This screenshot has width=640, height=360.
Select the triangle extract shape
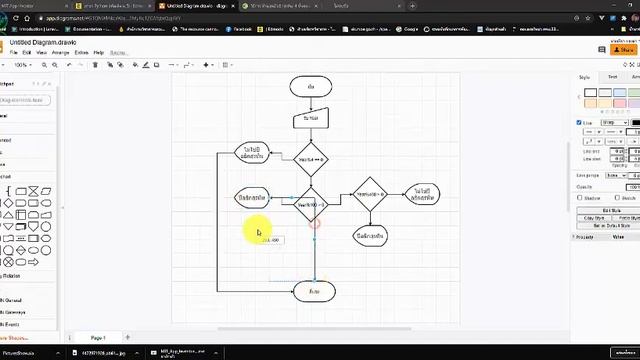[x=9, y=215]
